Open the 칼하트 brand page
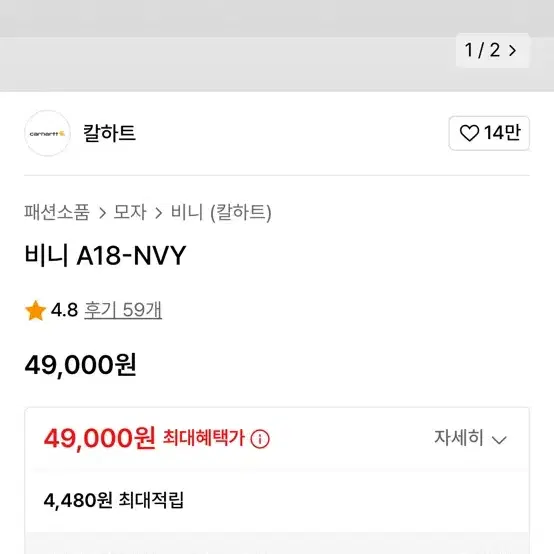 [109, 133]
